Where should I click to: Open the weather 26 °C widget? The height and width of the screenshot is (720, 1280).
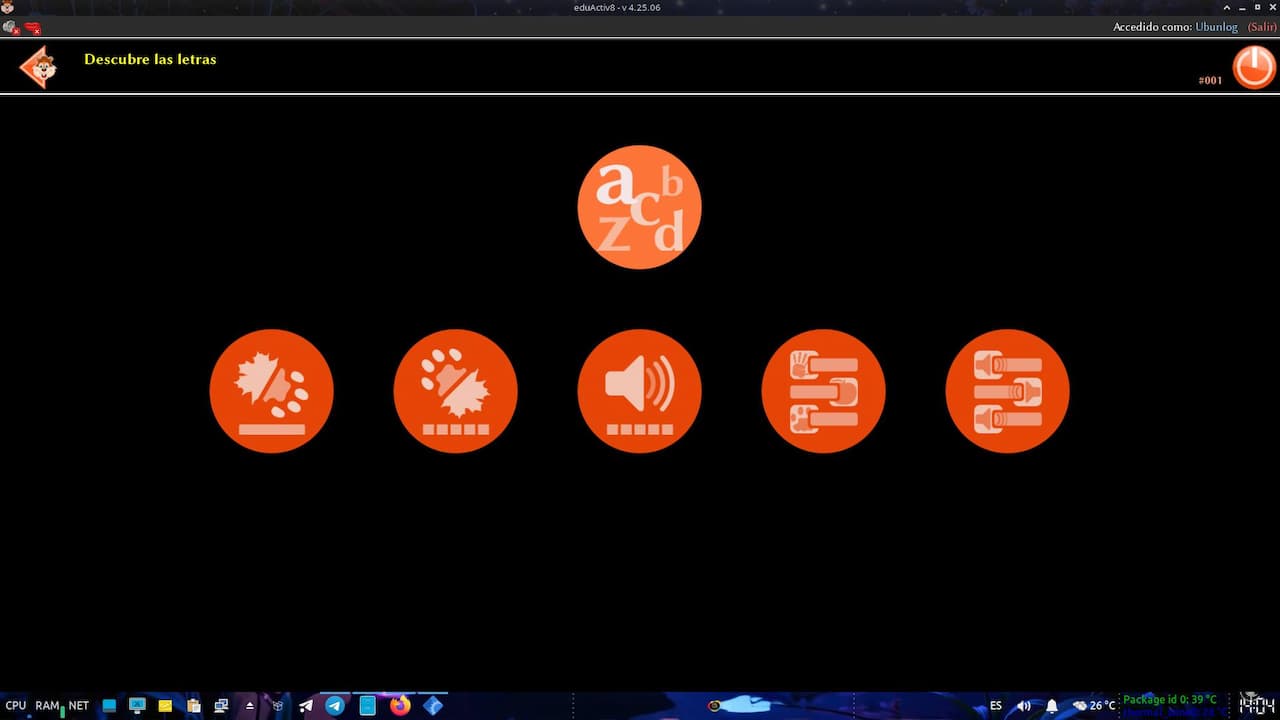(1093, 706)
